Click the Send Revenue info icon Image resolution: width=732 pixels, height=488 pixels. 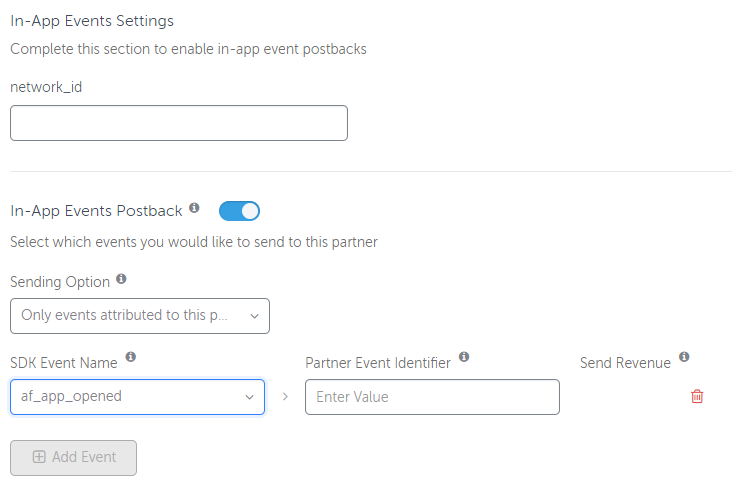click(684, 357)
